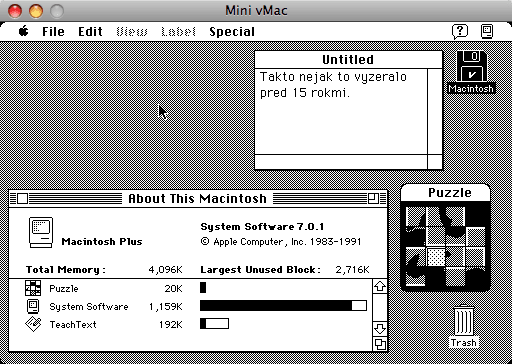Click the TeachText memory usage bar
The width and height of the screenshot is (512, 364).
(x=214, y=324)
